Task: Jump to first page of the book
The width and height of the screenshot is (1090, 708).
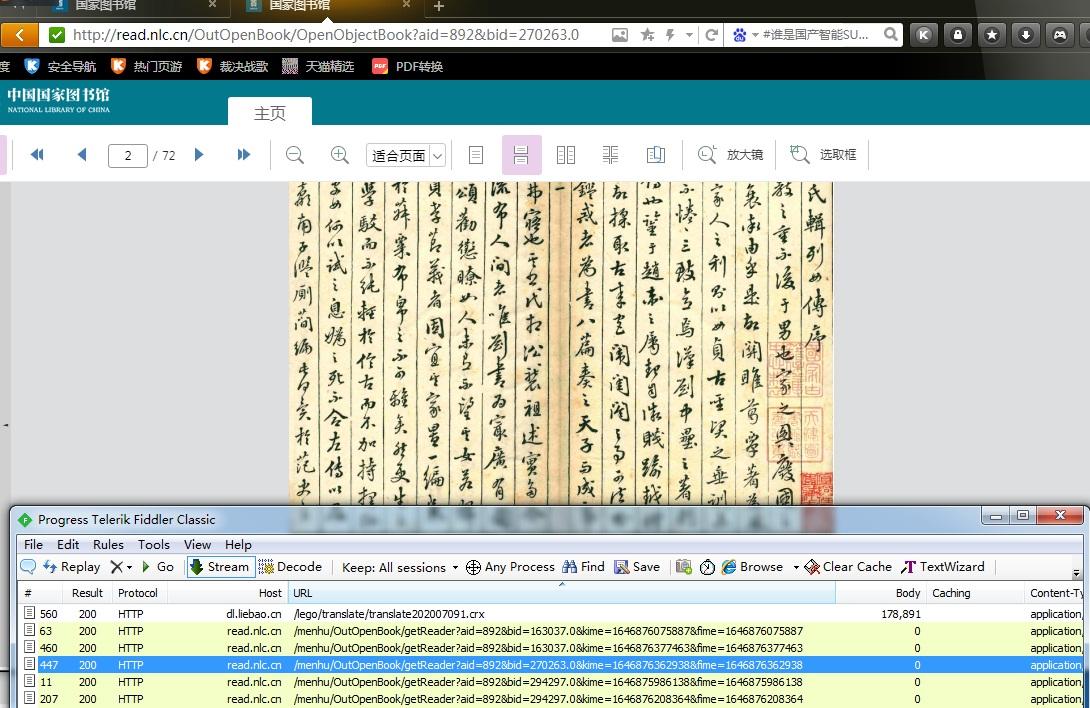Action: click(38, 154)
